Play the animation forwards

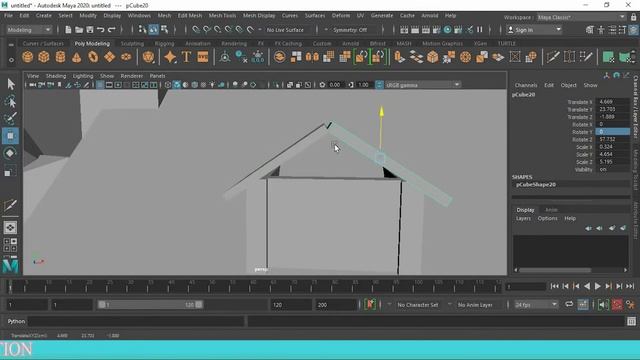598,287
